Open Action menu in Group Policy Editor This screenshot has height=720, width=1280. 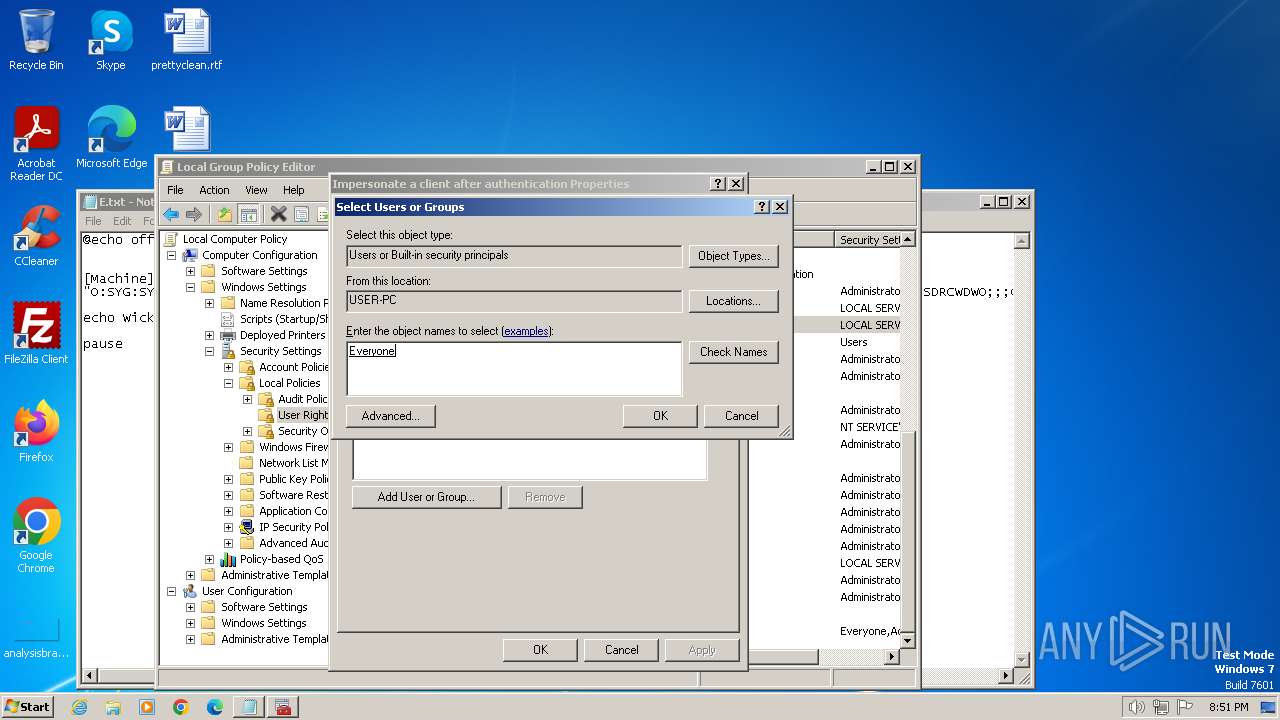[x=214, y=190]
